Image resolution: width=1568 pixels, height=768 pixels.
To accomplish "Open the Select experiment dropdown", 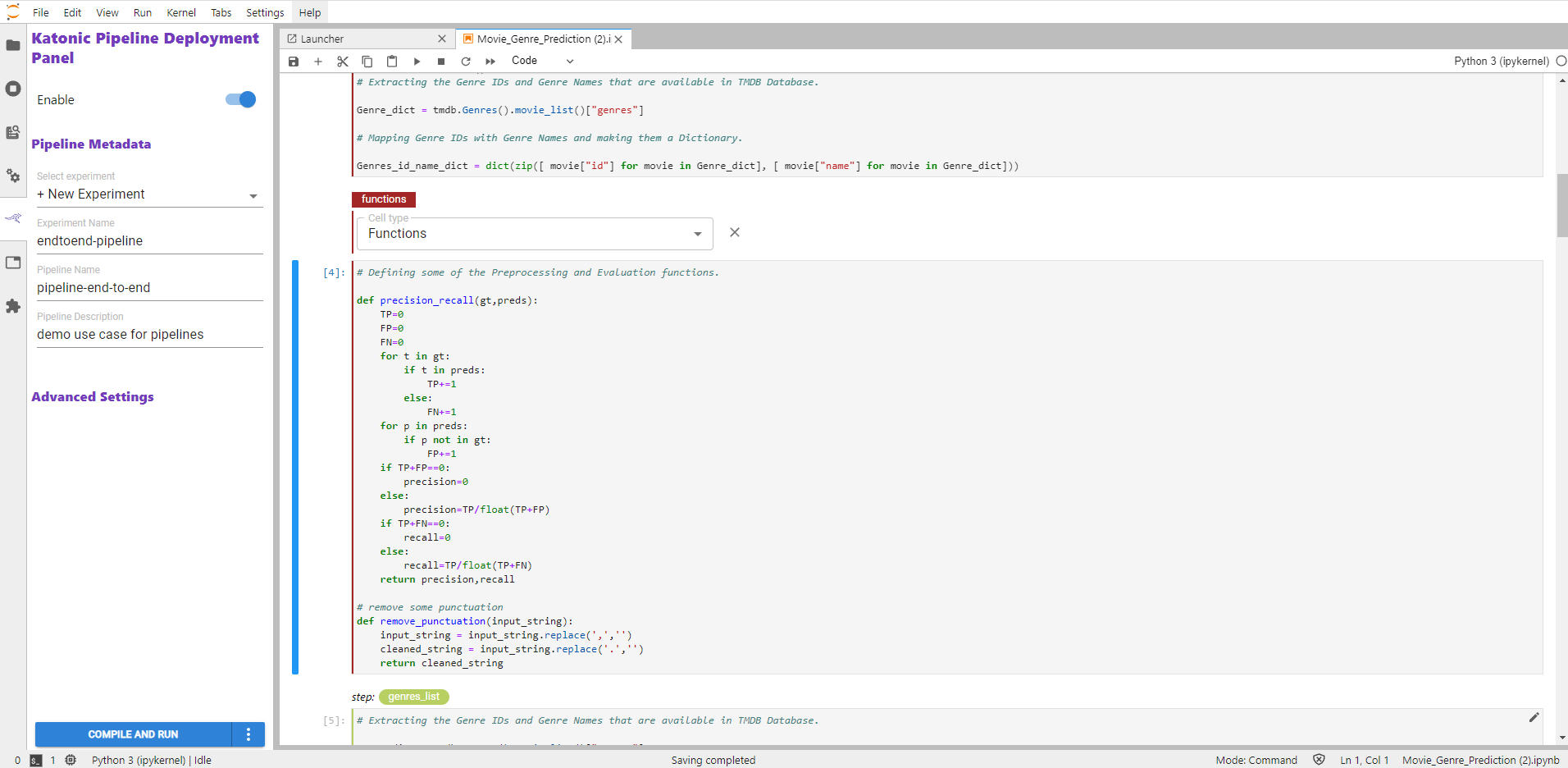I will [150, 194].
